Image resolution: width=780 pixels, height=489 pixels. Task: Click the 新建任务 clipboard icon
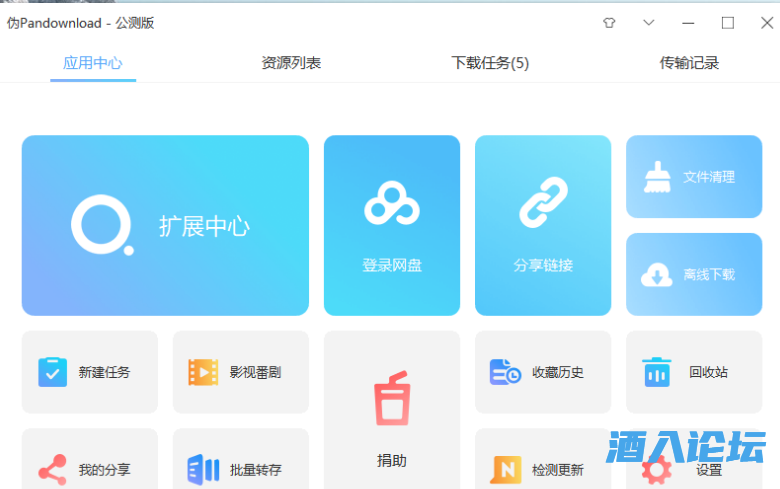click(x=53, y=372)
